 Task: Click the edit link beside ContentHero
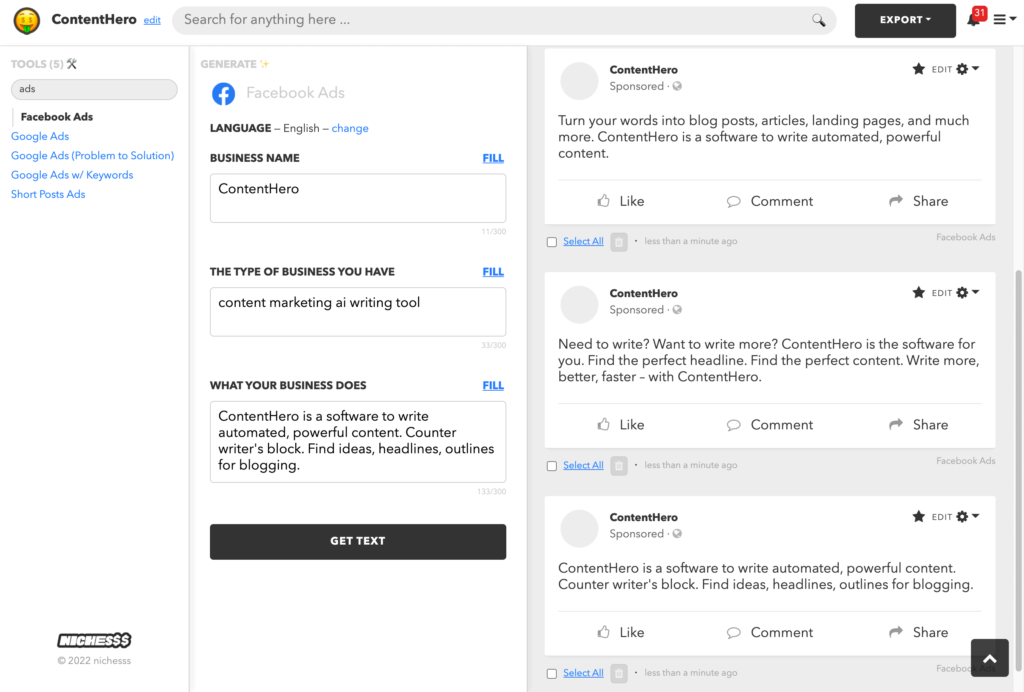(x=152, y=20)
